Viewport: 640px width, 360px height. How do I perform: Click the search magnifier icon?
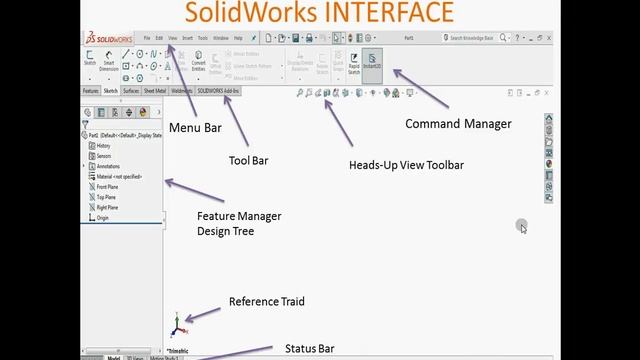tap(503, 38)
